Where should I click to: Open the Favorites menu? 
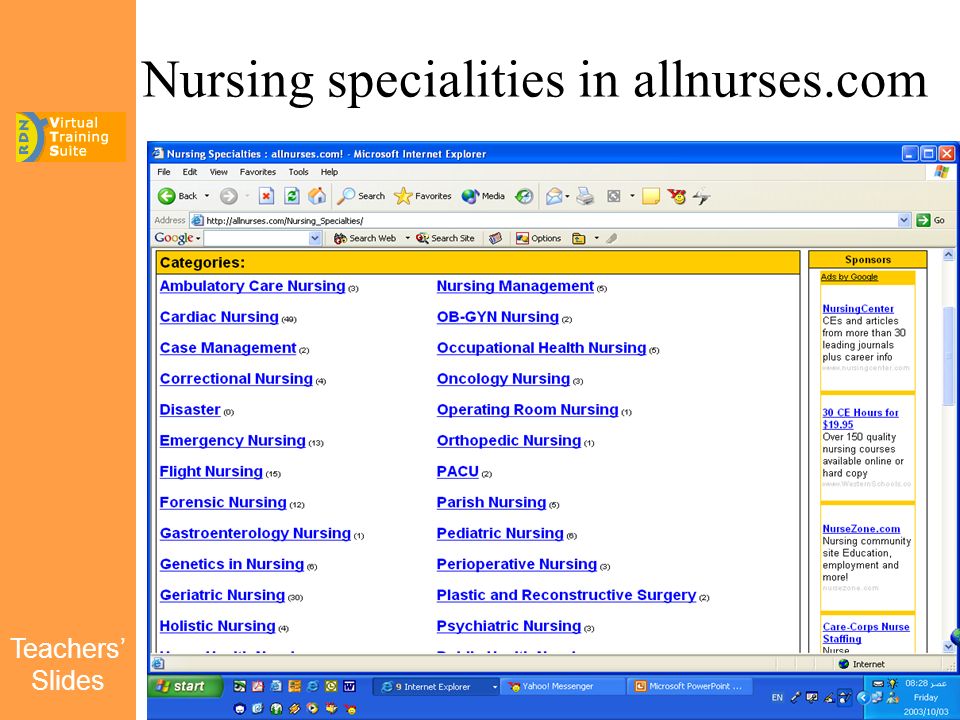pyautogui.click(x=258, y=172)
